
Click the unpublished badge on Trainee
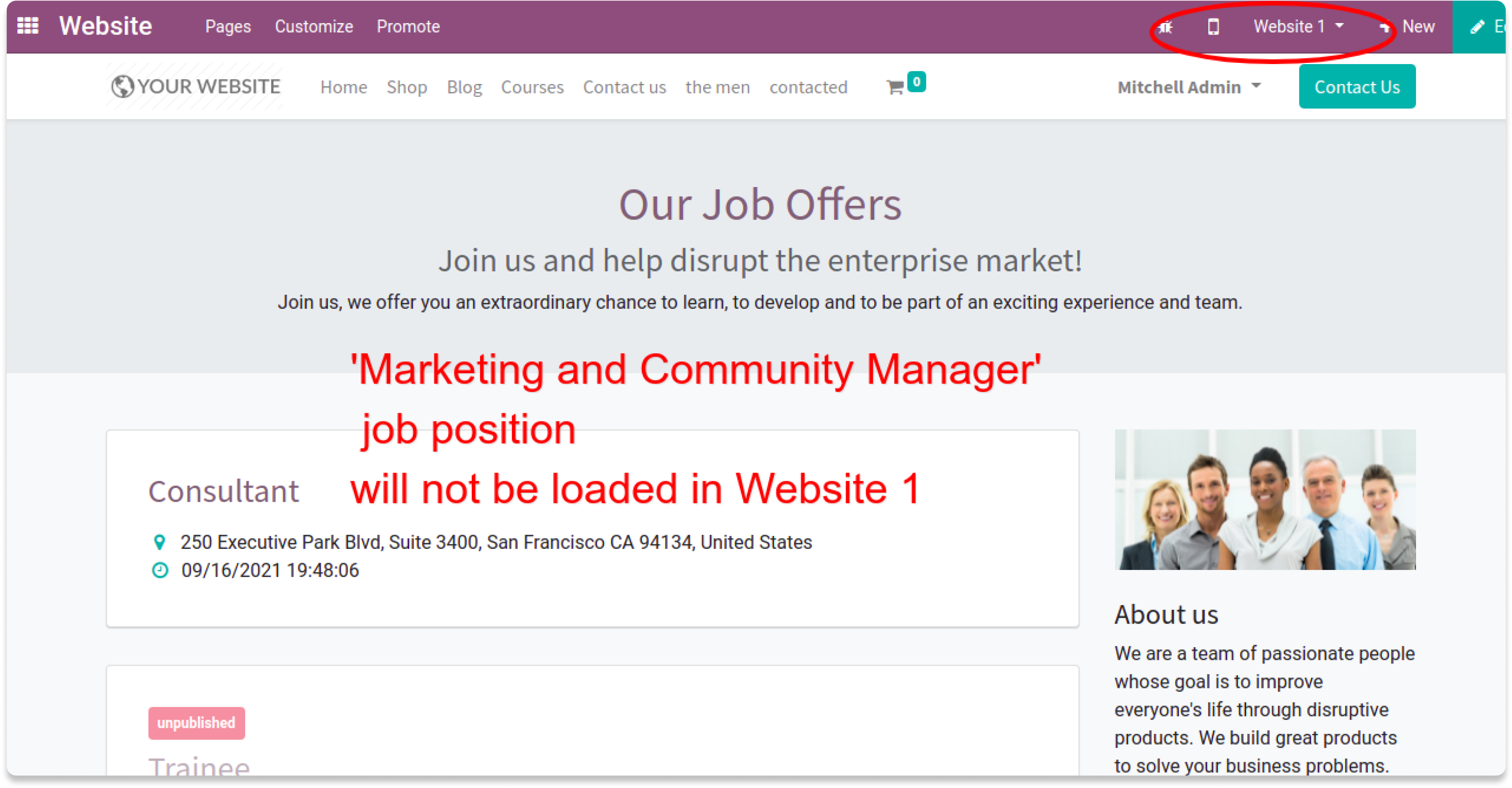tap(196, 722)
